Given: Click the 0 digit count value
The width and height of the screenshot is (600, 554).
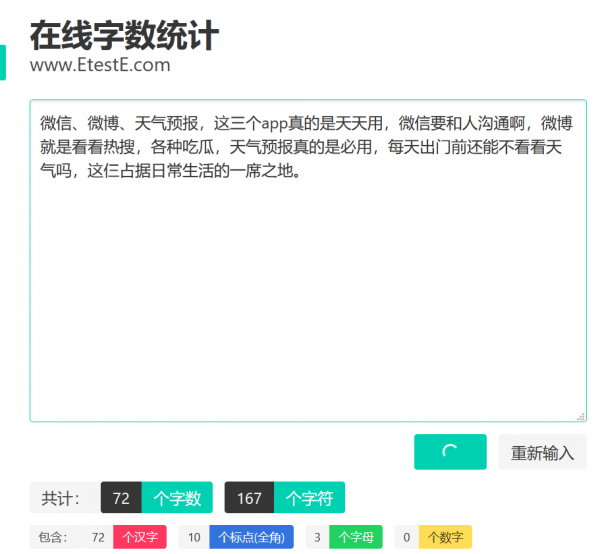Looking at the screenshot, I should click(407, 537).
